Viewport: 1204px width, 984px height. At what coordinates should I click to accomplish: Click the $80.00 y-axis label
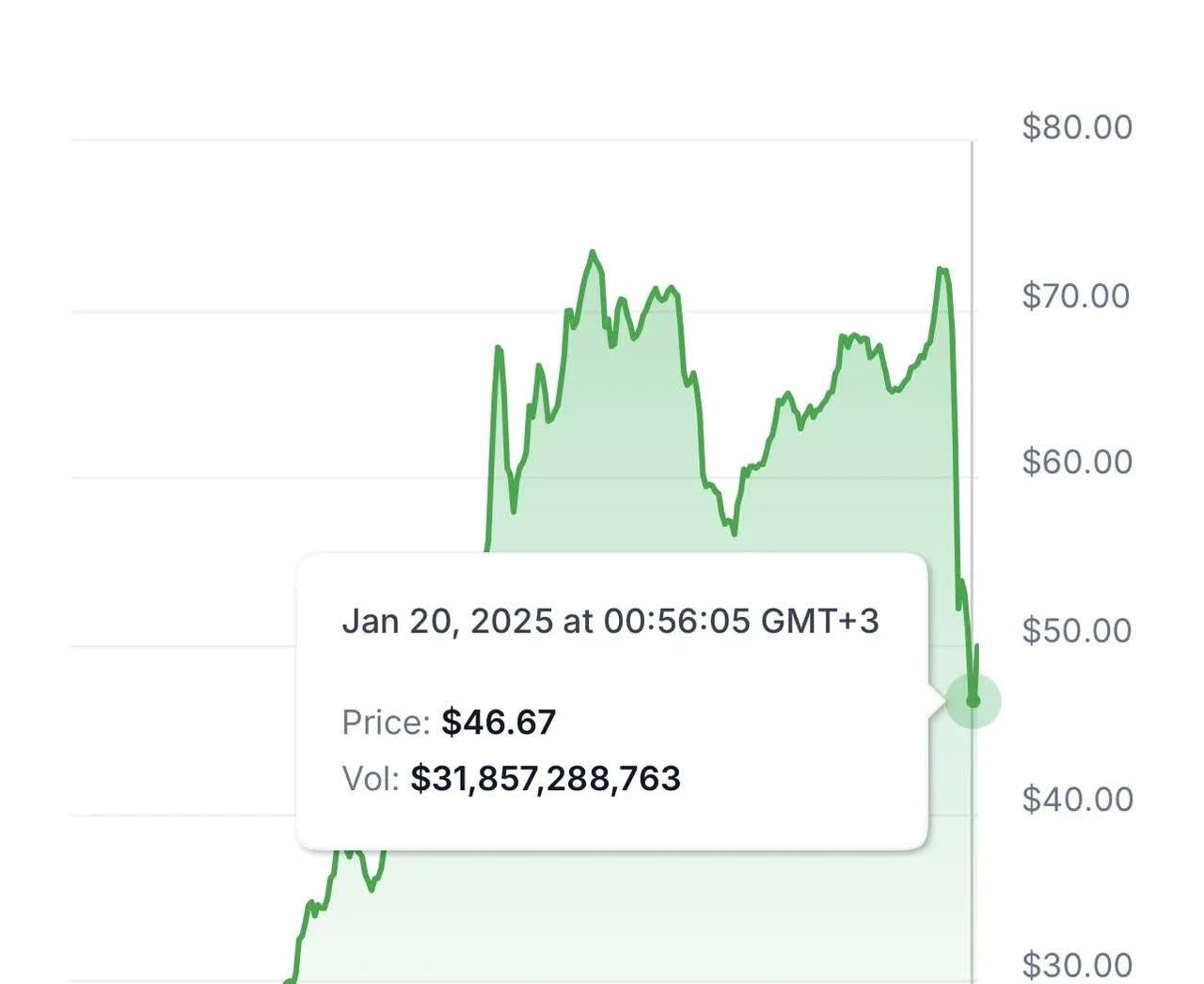coord(1077,127)
